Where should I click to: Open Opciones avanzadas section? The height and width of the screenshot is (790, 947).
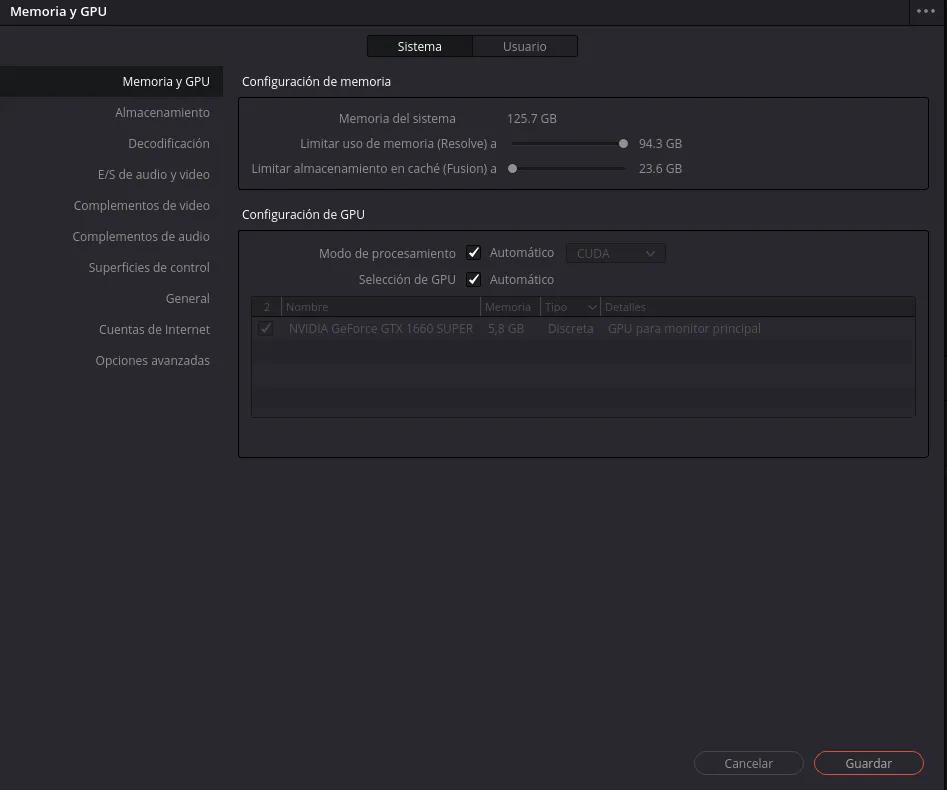pyautogui.click(x=152, y=361)
